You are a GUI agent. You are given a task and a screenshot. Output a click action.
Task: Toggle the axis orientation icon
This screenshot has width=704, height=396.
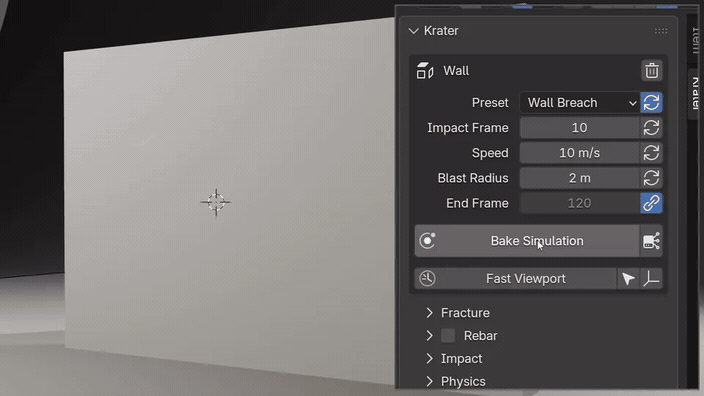pos(651,279)
